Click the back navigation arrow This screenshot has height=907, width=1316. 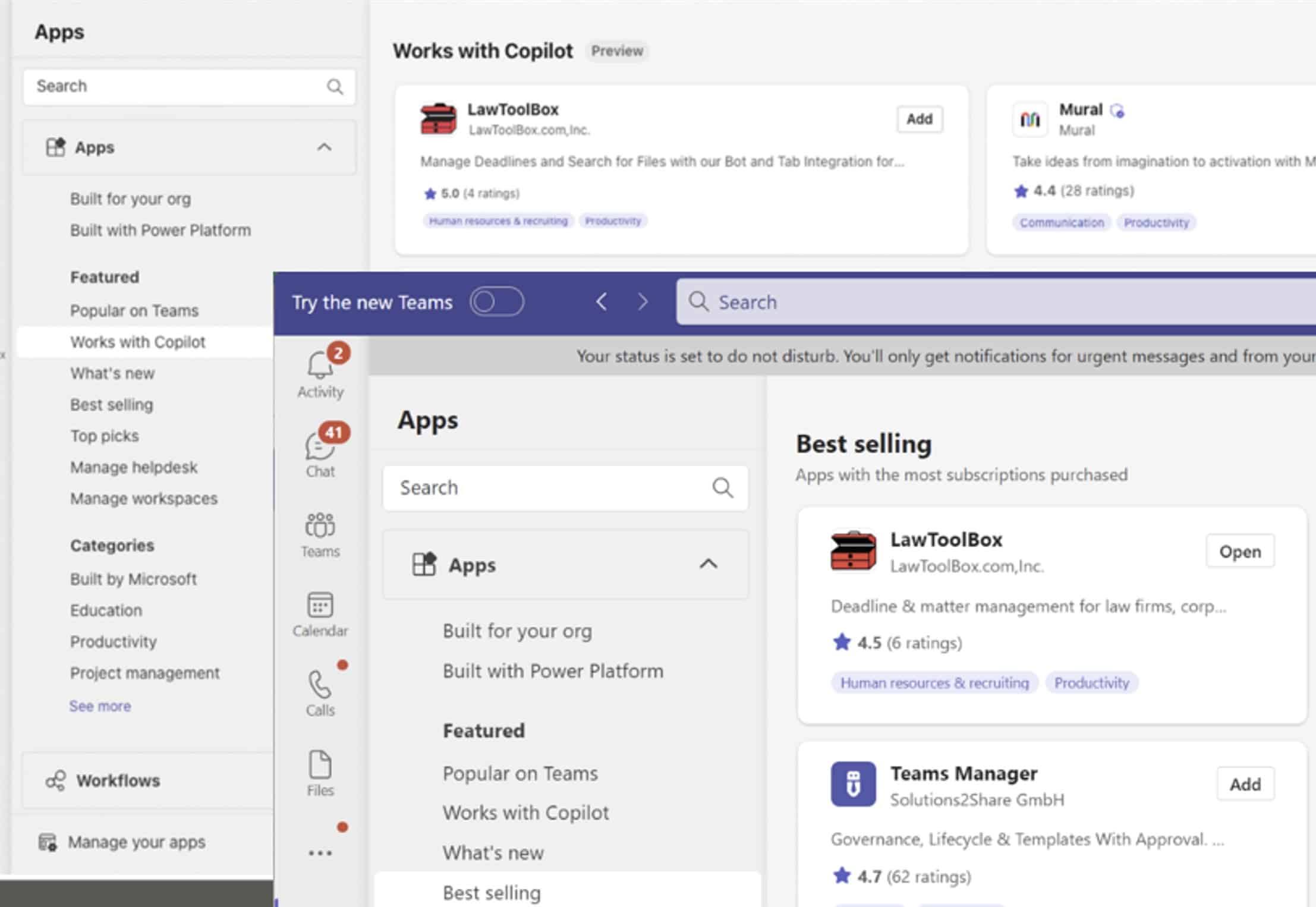coord(602,302)
